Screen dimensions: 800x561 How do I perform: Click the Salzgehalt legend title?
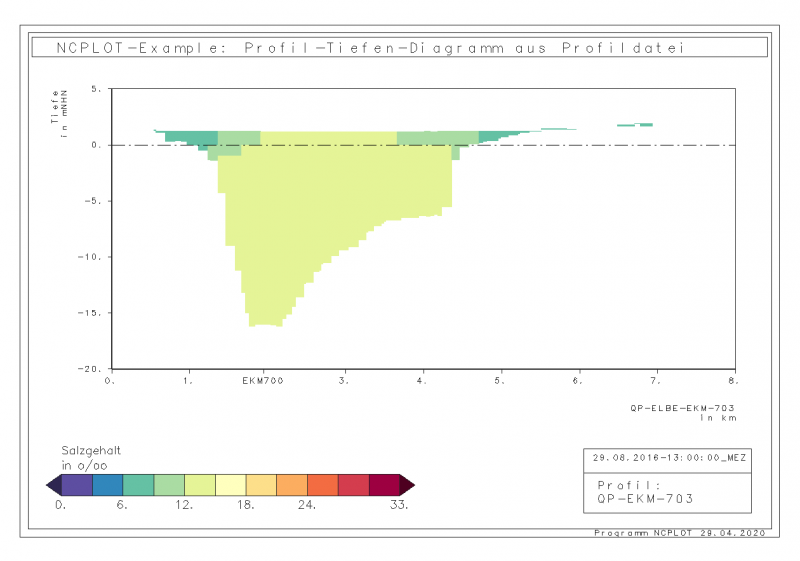click(x=91, y=451)
